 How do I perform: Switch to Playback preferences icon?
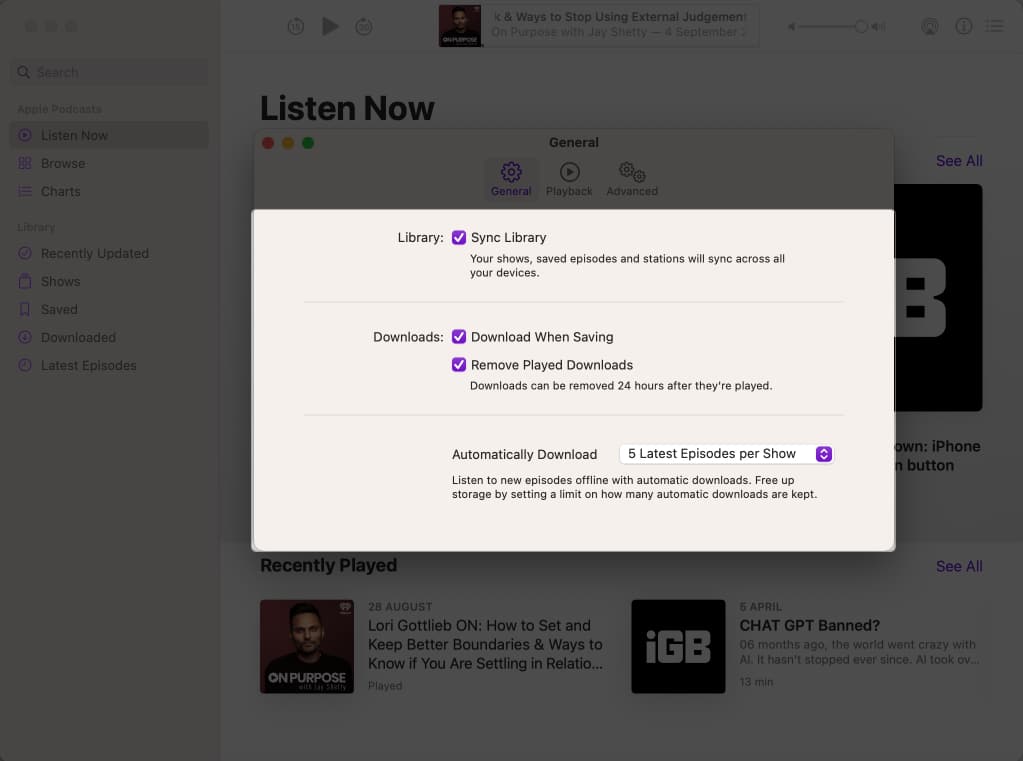pyautogui.click(x=569, y=179)
